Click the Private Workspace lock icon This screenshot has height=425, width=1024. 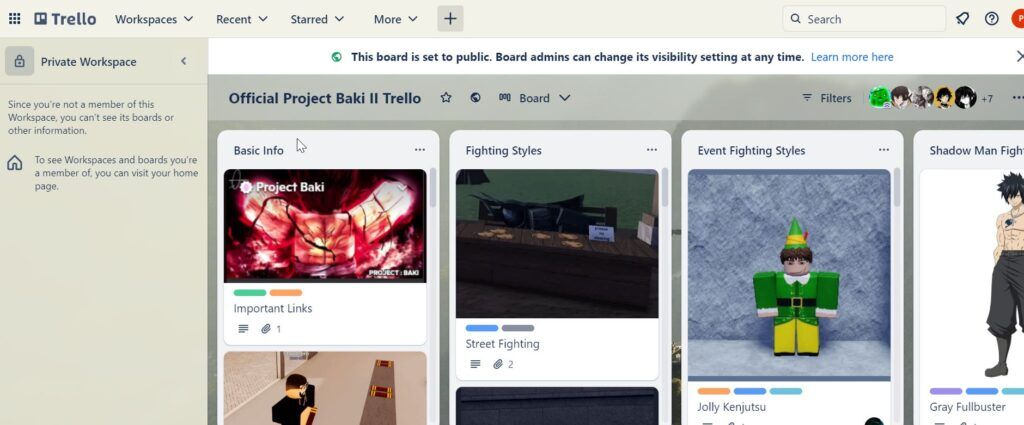pyautogui.click(x=20, y=61)
